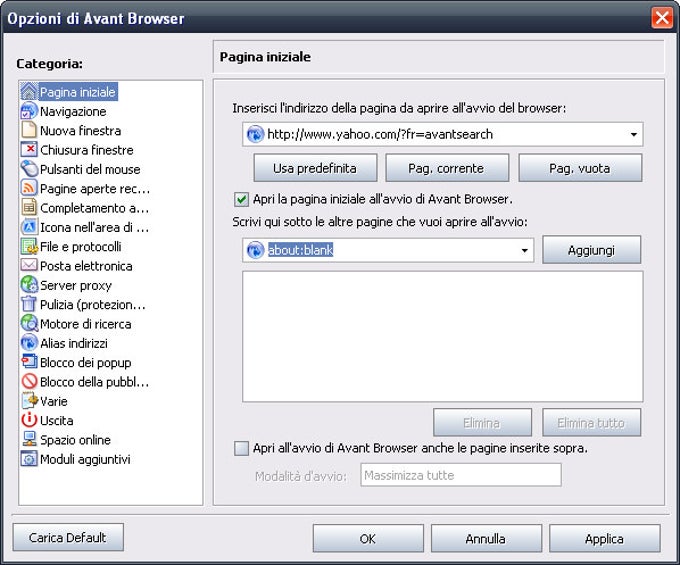The height and width of the screenshot is (565, 680).
Task: Close the Opzioni di Avant Browser dialog
Action: [x=662, y=18]
